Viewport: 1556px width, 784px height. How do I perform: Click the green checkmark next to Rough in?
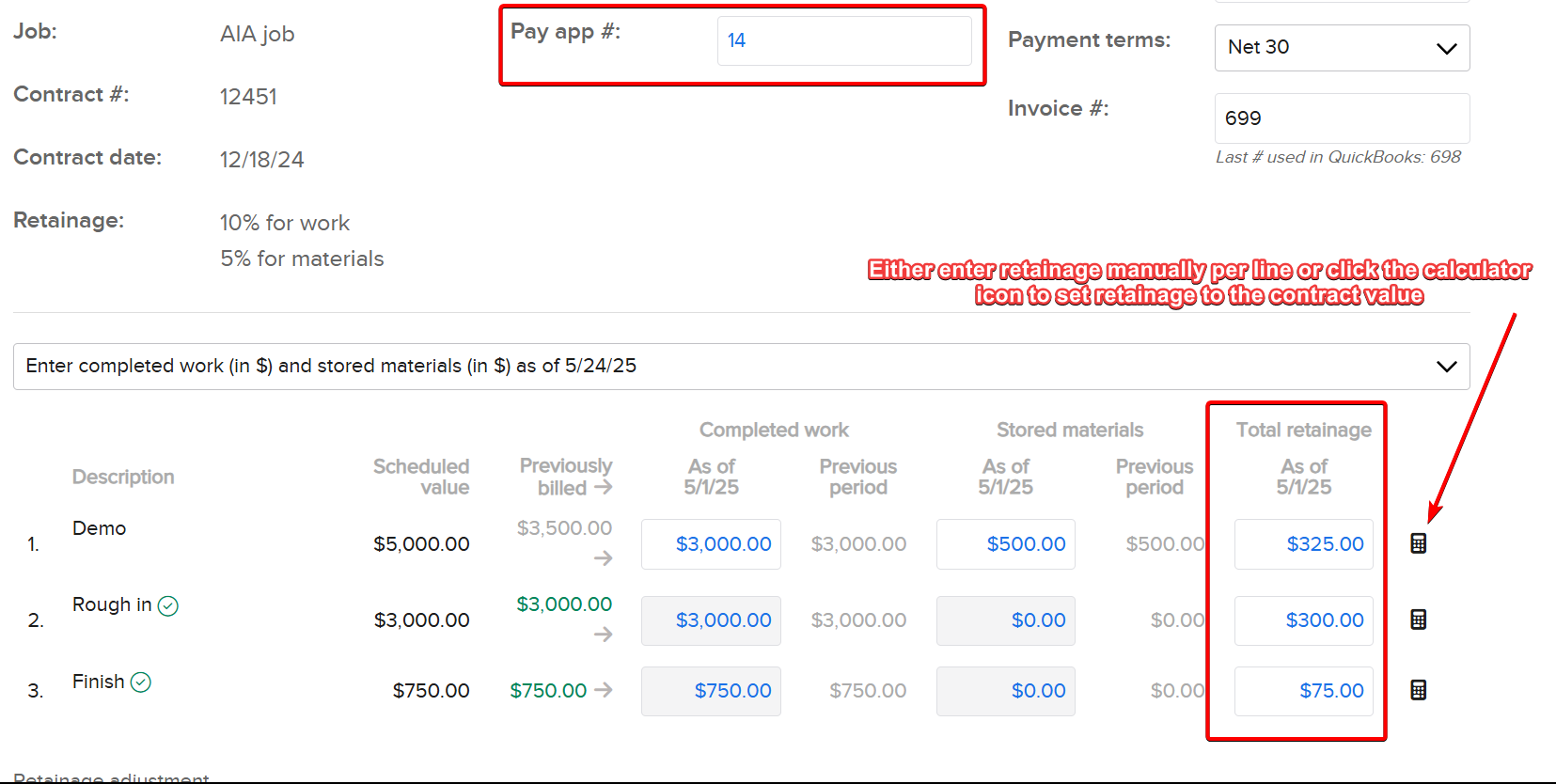click(x=168, y=606)
